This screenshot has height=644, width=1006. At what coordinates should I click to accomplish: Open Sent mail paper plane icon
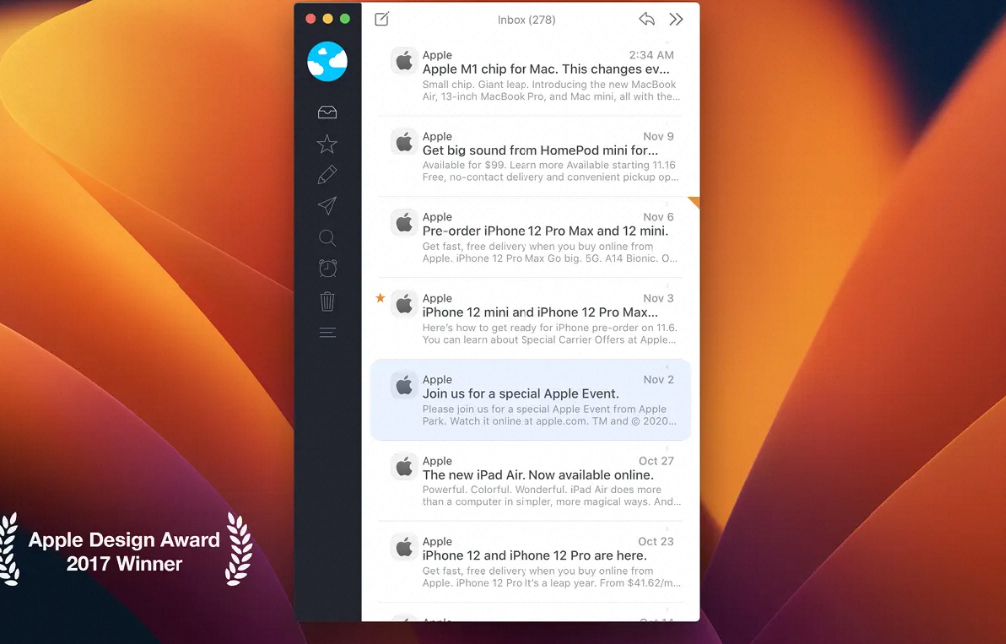pyautogui.click(x=327, y=206)
